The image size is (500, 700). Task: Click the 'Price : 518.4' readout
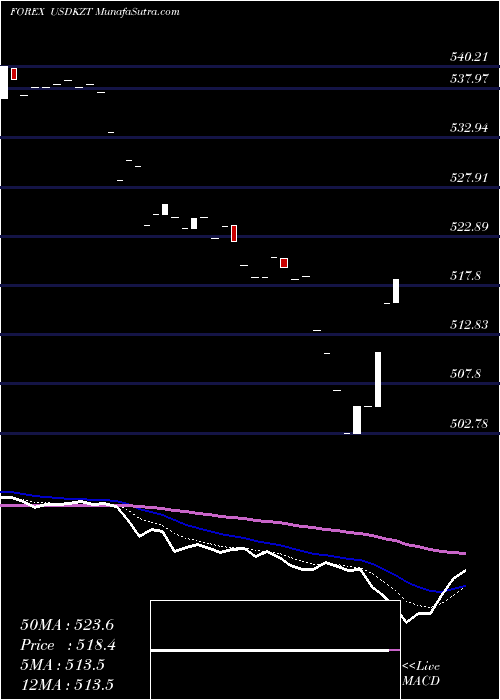[x=68, y=645]
